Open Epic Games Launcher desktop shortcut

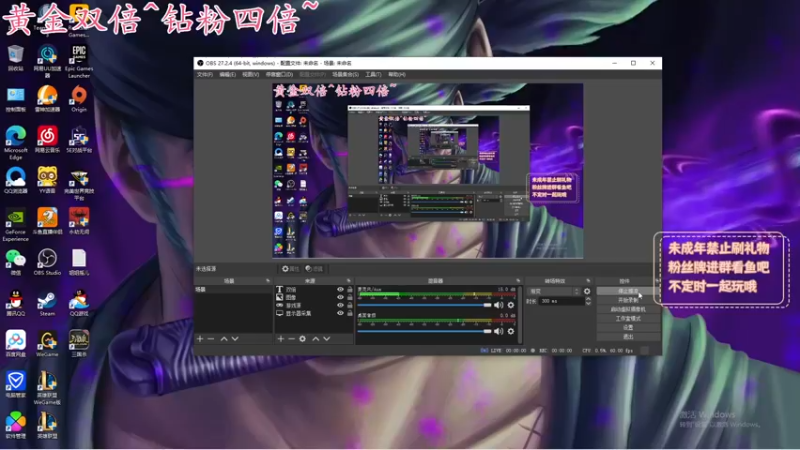pos(79,61)
